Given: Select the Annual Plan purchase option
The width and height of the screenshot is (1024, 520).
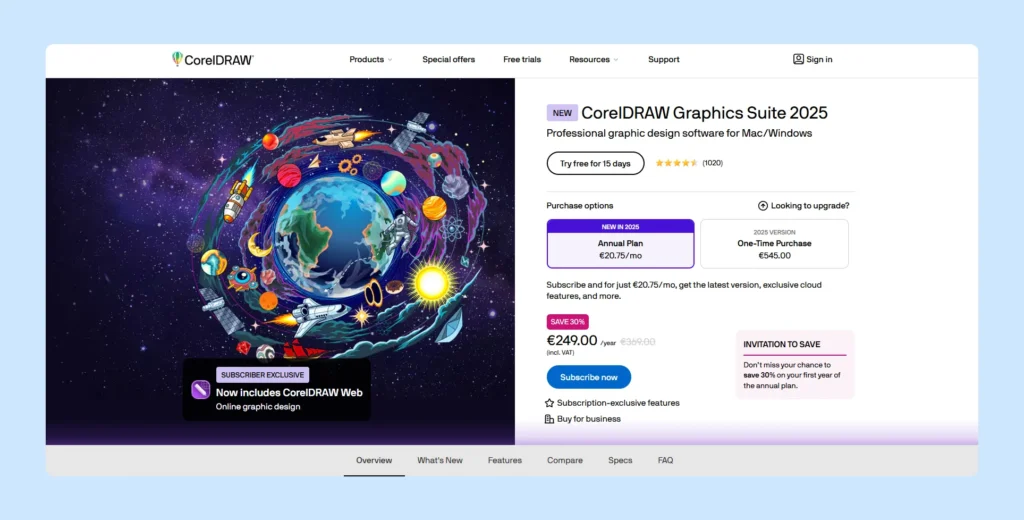Looking at the screenshot, I should [620, 244].
